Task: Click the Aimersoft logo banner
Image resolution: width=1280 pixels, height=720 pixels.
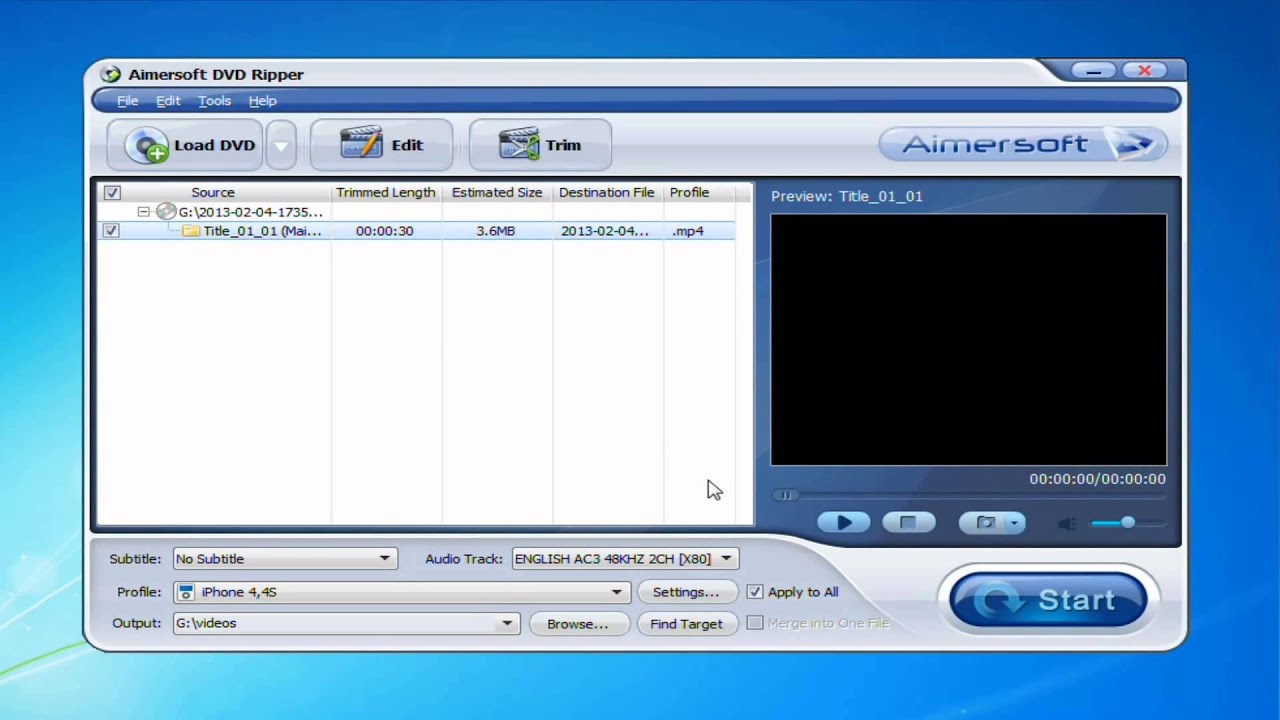Action: coord(1023,144)
